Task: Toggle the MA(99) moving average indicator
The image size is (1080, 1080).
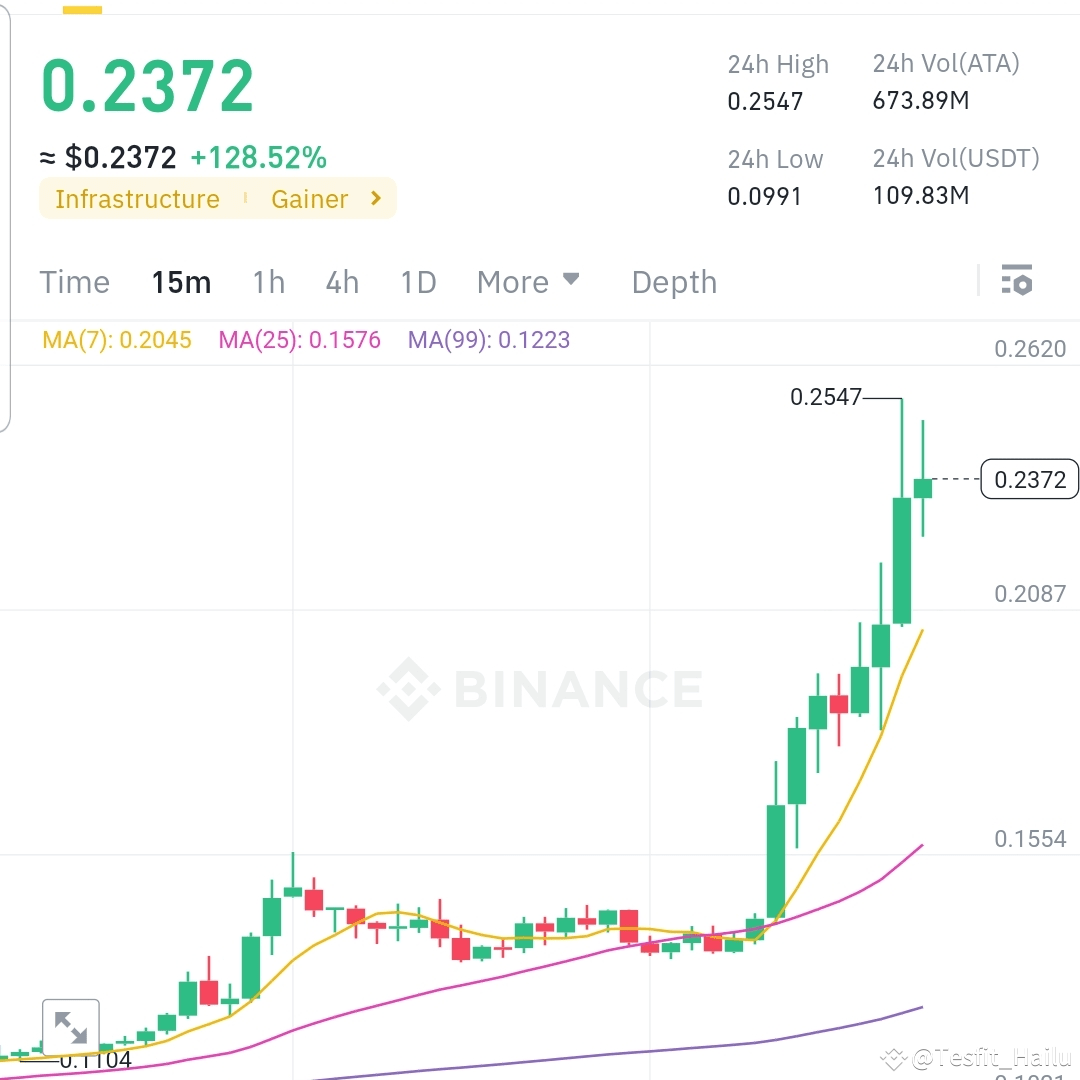Action: tap(489, 340)
